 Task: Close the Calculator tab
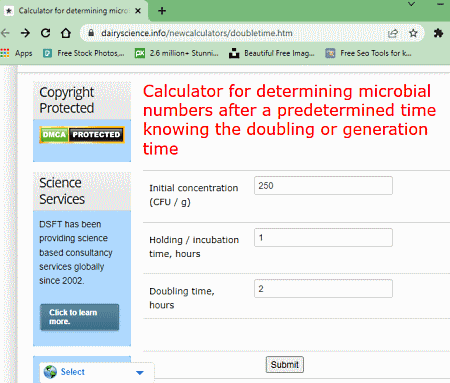click(x=138, y=11)
